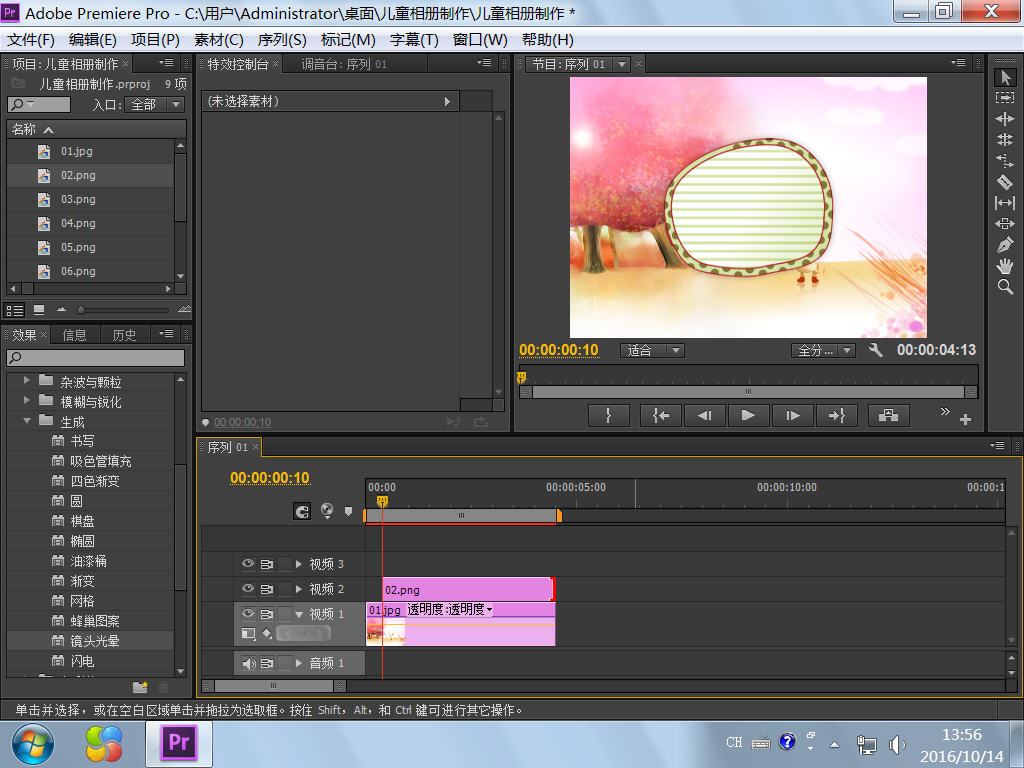Toggle track lock box on 视频 1

[x=285, y=614]
